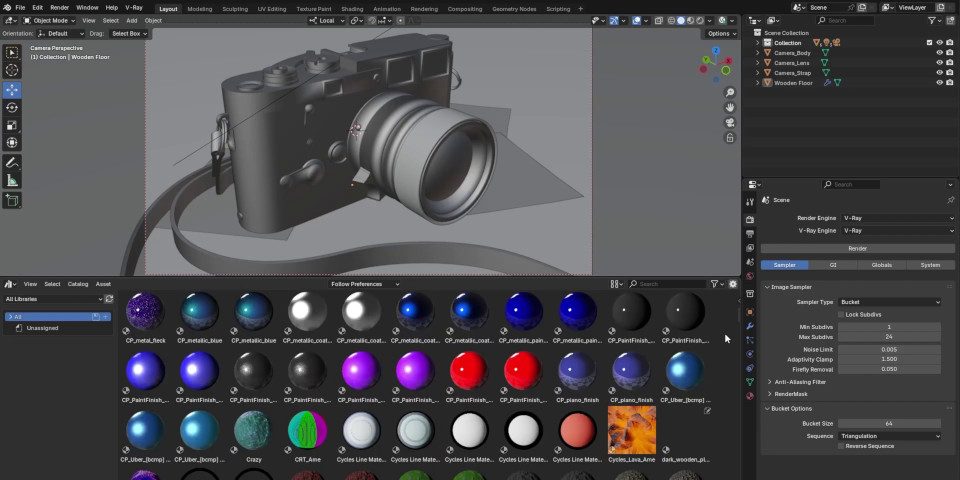Open the All Libraries dropdown
Image resolution: width=960 pixels, height=480 pixels.
53,299
